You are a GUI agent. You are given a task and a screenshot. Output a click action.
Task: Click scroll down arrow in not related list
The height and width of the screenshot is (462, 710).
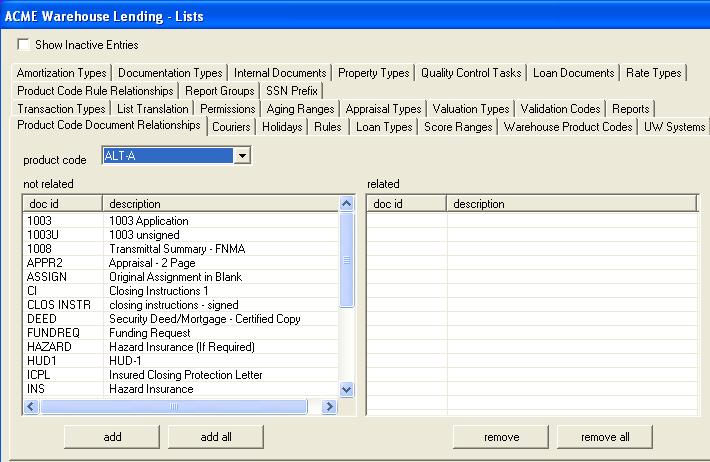[x=346, y=389]
